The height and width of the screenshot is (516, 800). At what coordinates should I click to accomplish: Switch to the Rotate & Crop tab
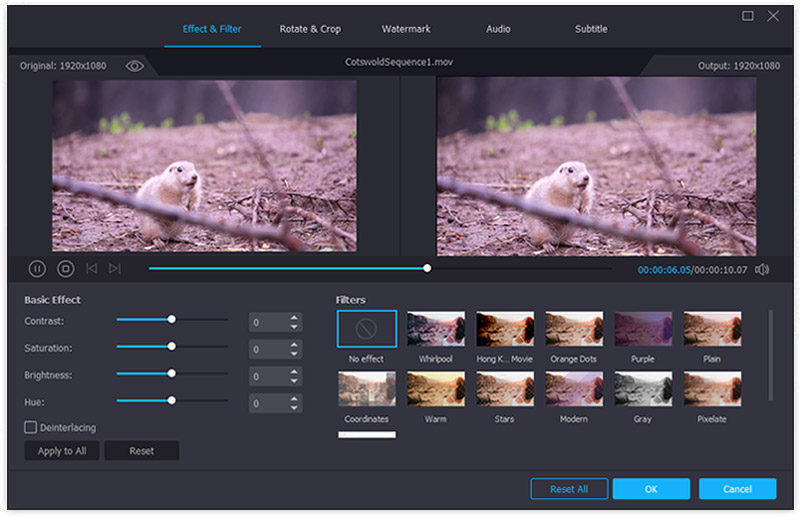point(310,29)
